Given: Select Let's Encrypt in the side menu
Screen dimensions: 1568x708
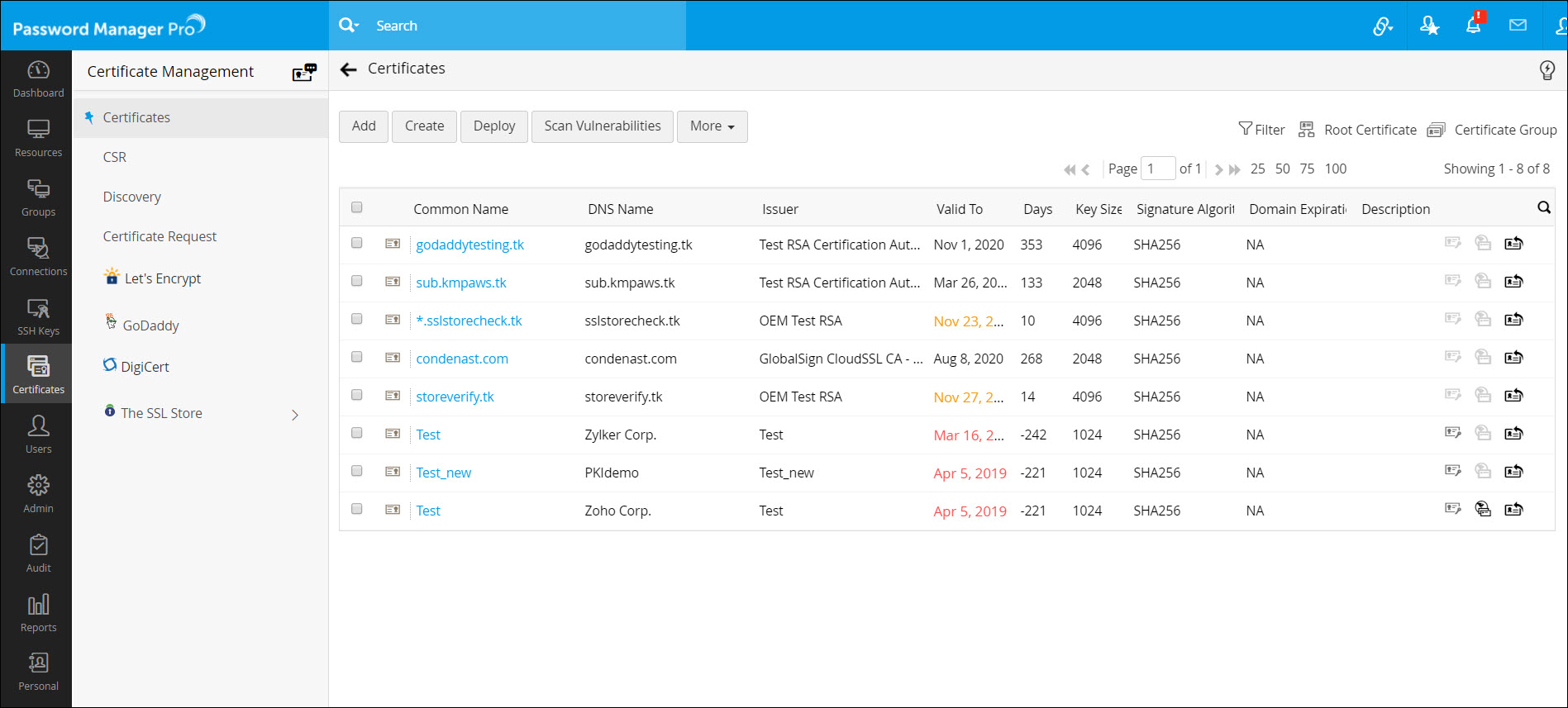Looking at the screenshot, I should [x=162, y=278].
